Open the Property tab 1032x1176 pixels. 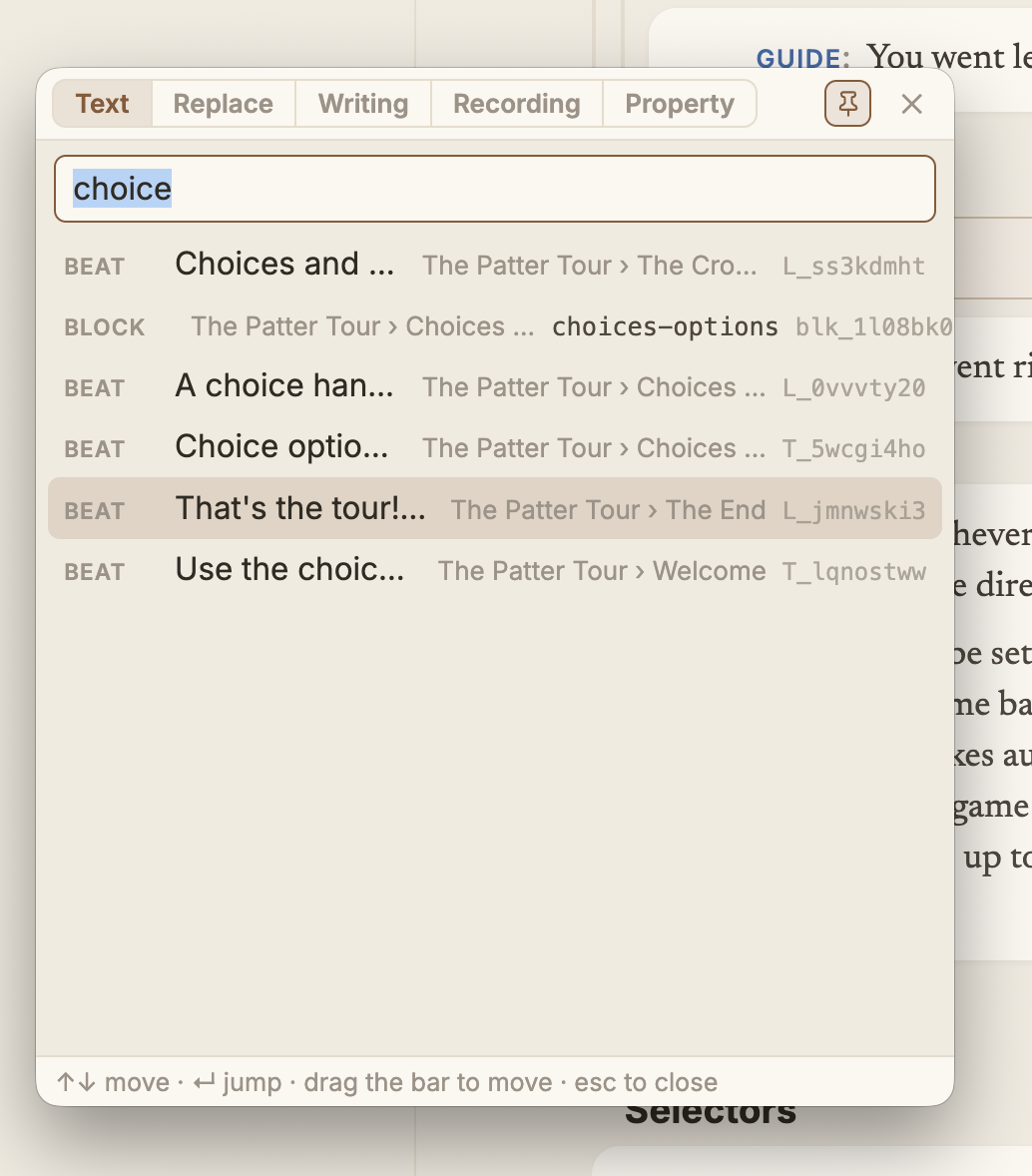coord(680,104)
